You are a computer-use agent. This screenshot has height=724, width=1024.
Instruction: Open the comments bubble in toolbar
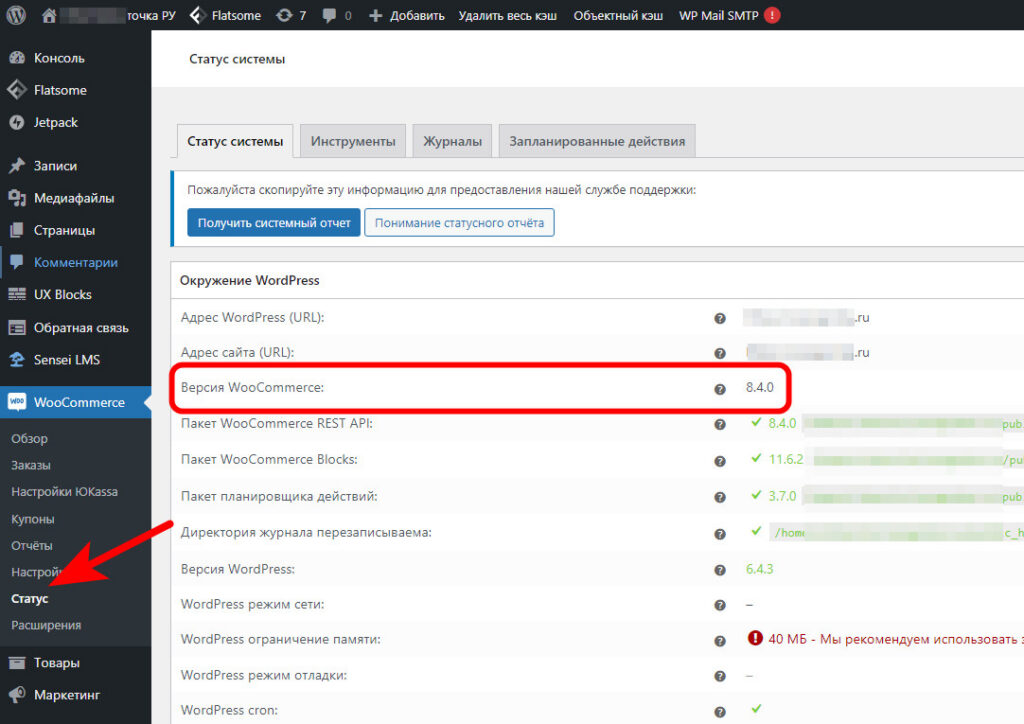[x=337, y=15]
